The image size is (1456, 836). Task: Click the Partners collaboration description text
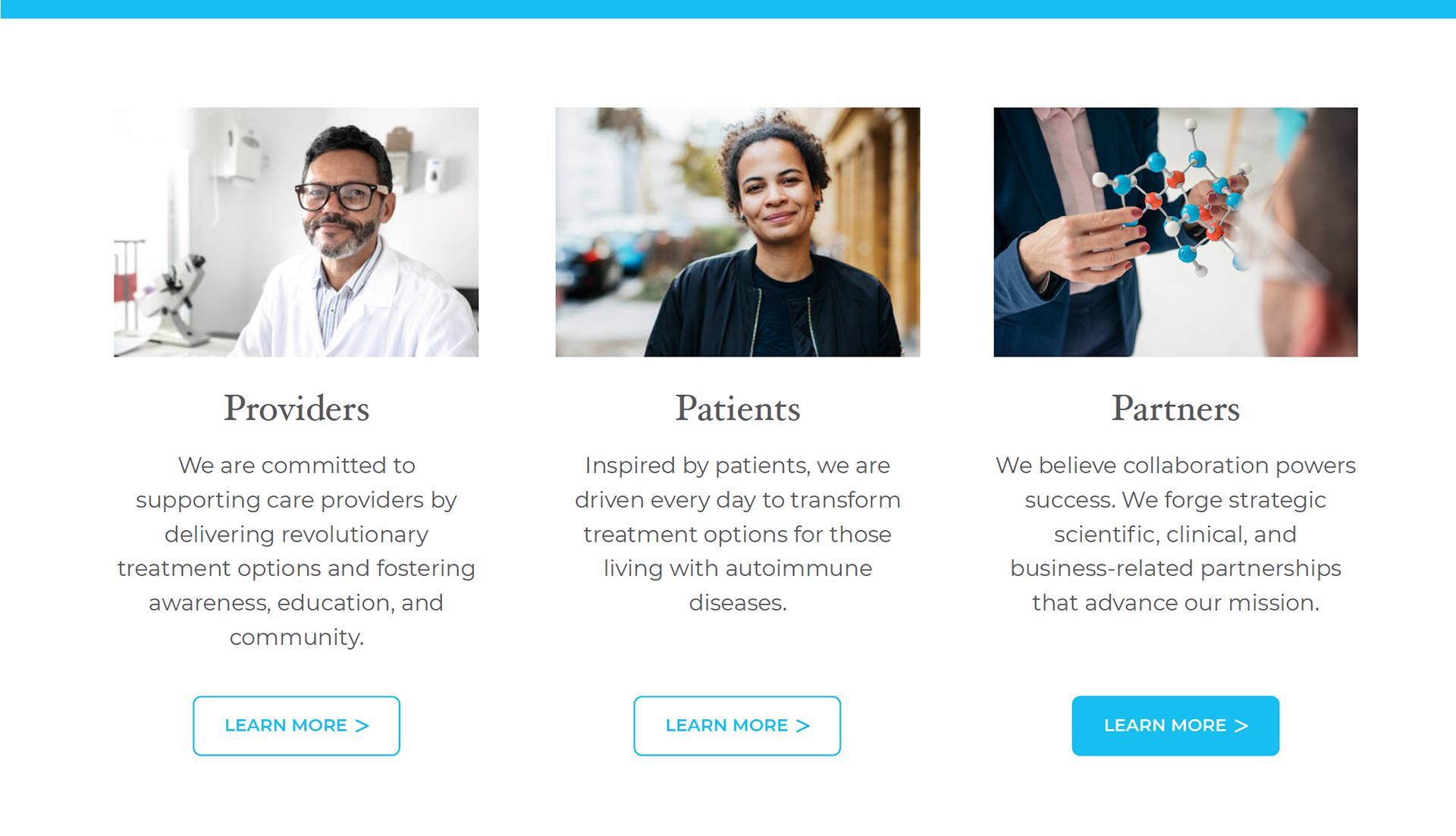[x=1175, y=533]
